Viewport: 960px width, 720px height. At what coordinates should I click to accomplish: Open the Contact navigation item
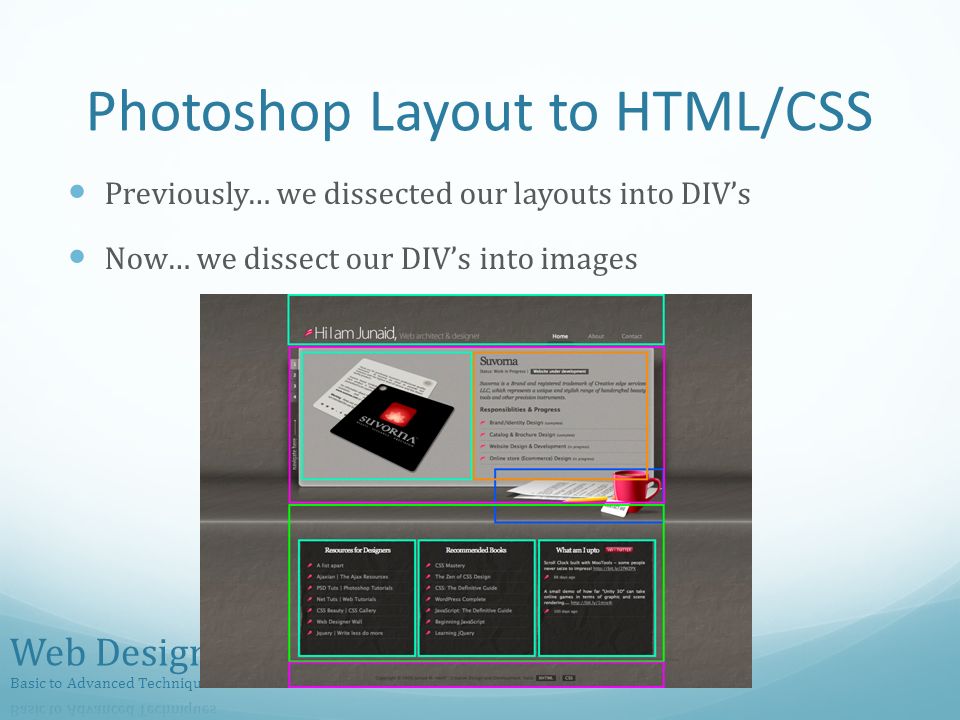[x=631, y=336]
